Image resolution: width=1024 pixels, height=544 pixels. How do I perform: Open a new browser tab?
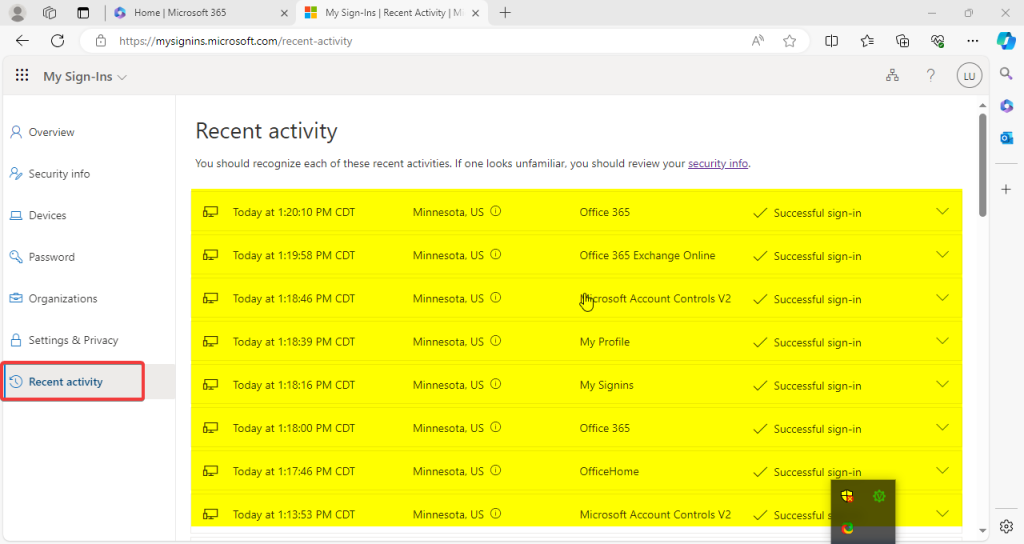tap(505, 13)
